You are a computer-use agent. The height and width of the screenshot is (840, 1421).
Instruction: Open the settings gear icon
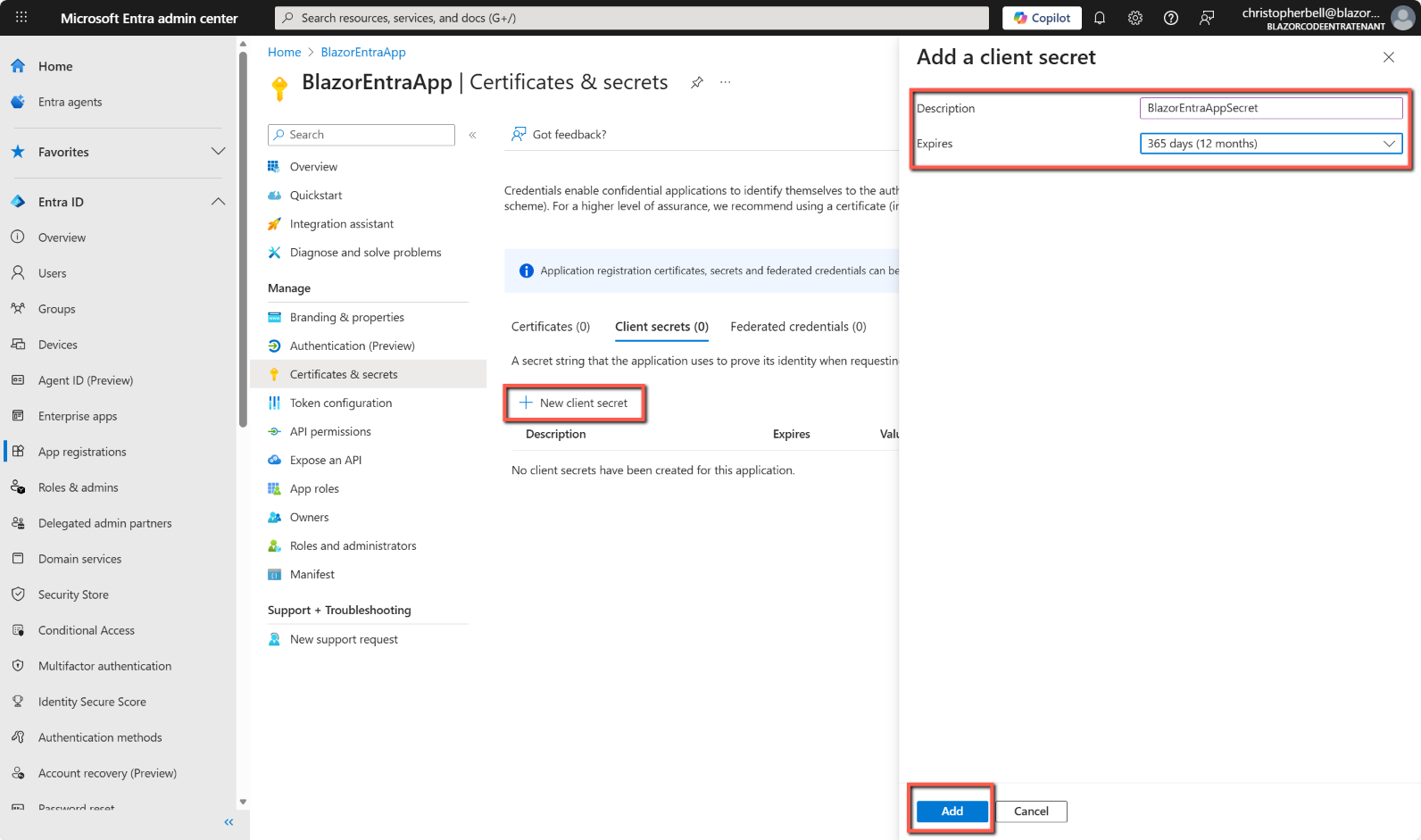(x=1135, y=18)
